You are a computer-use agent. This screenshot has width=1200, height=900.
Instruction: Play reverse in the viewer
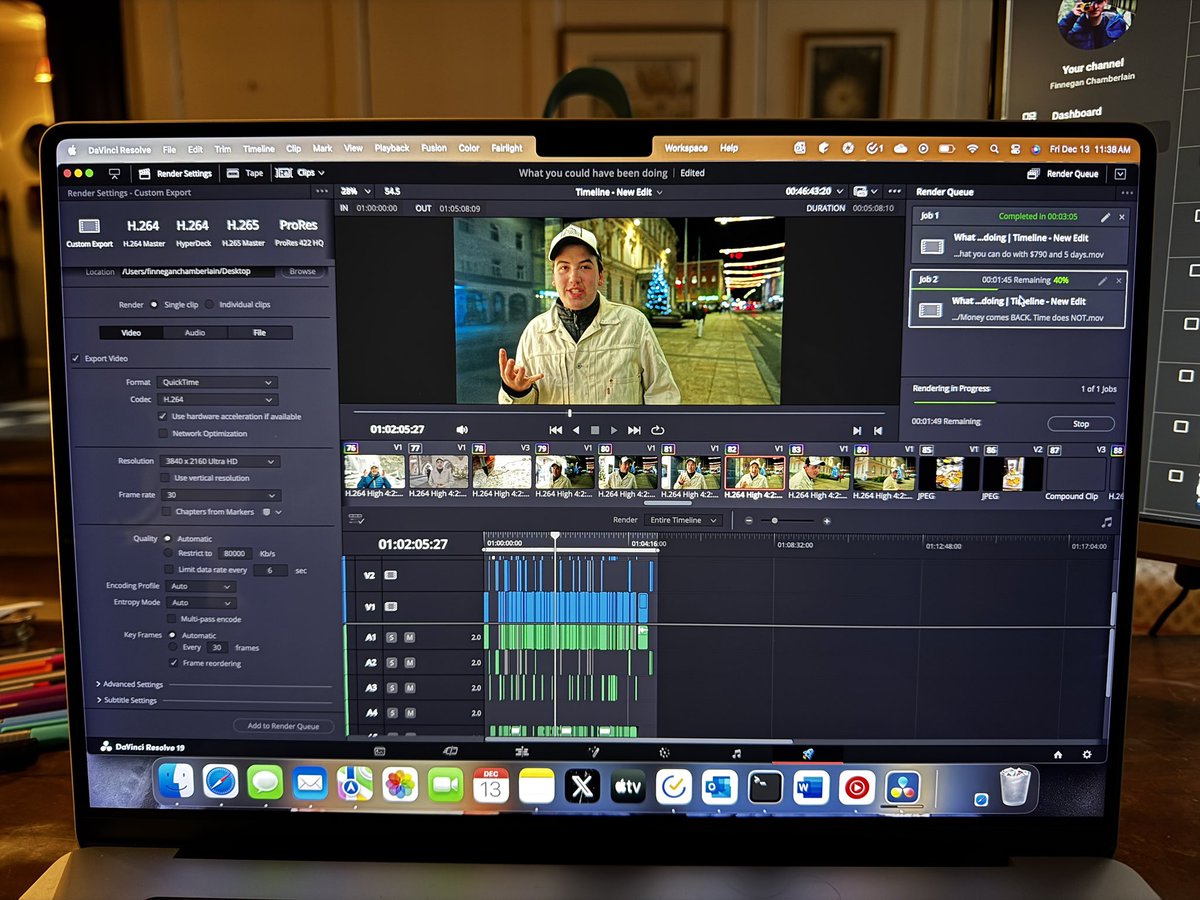pyautogui.click(x=576, y=430)
